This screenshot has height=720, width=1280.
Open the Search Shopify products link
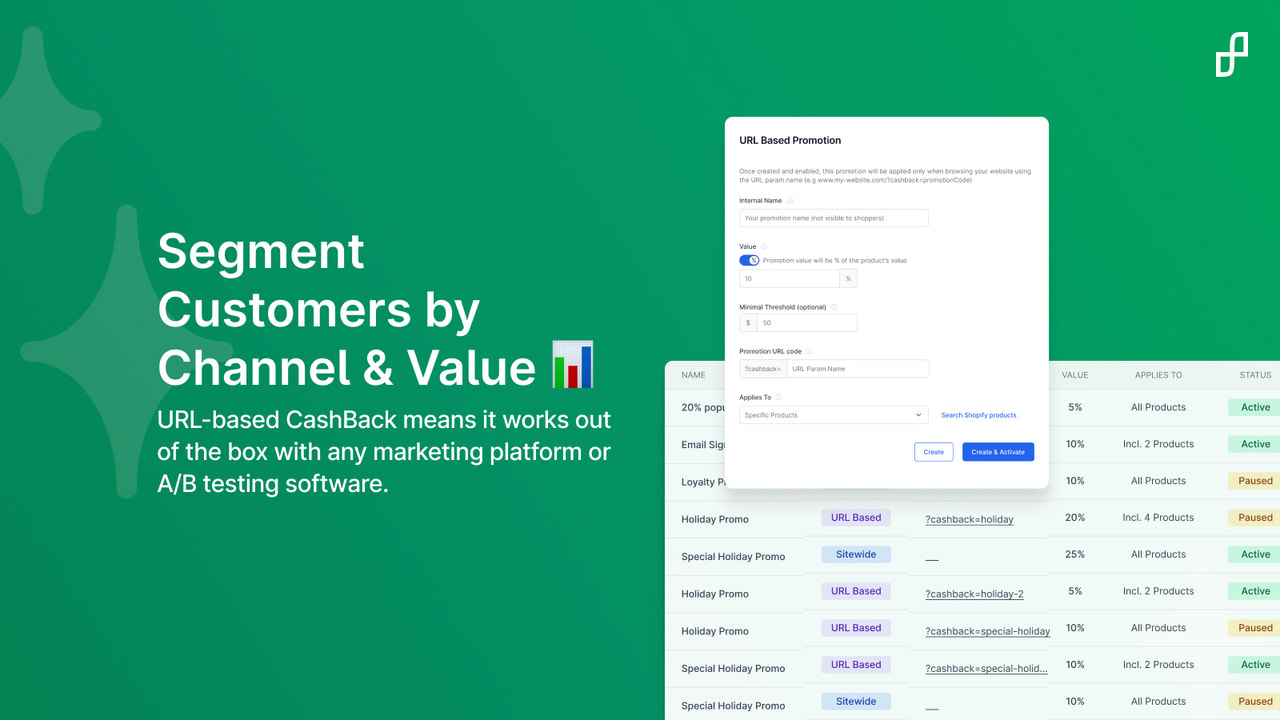978,414
